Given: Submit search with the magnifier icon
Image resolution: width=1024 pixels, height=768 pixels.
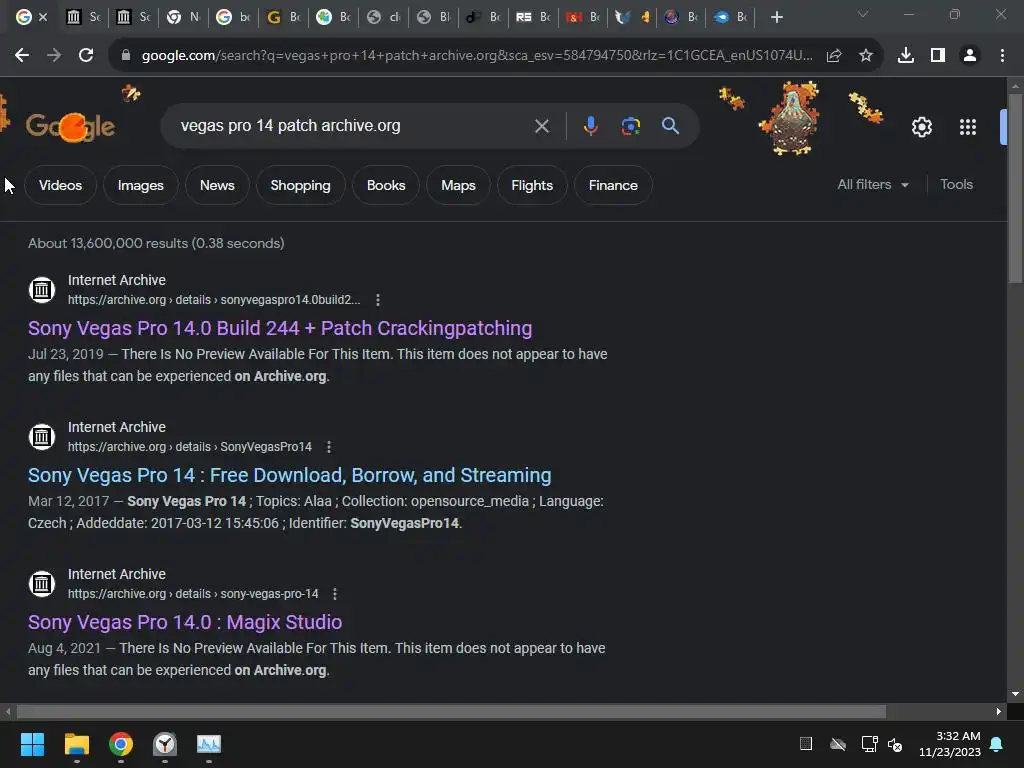Looking at the screenshot, I should point(670,126).
